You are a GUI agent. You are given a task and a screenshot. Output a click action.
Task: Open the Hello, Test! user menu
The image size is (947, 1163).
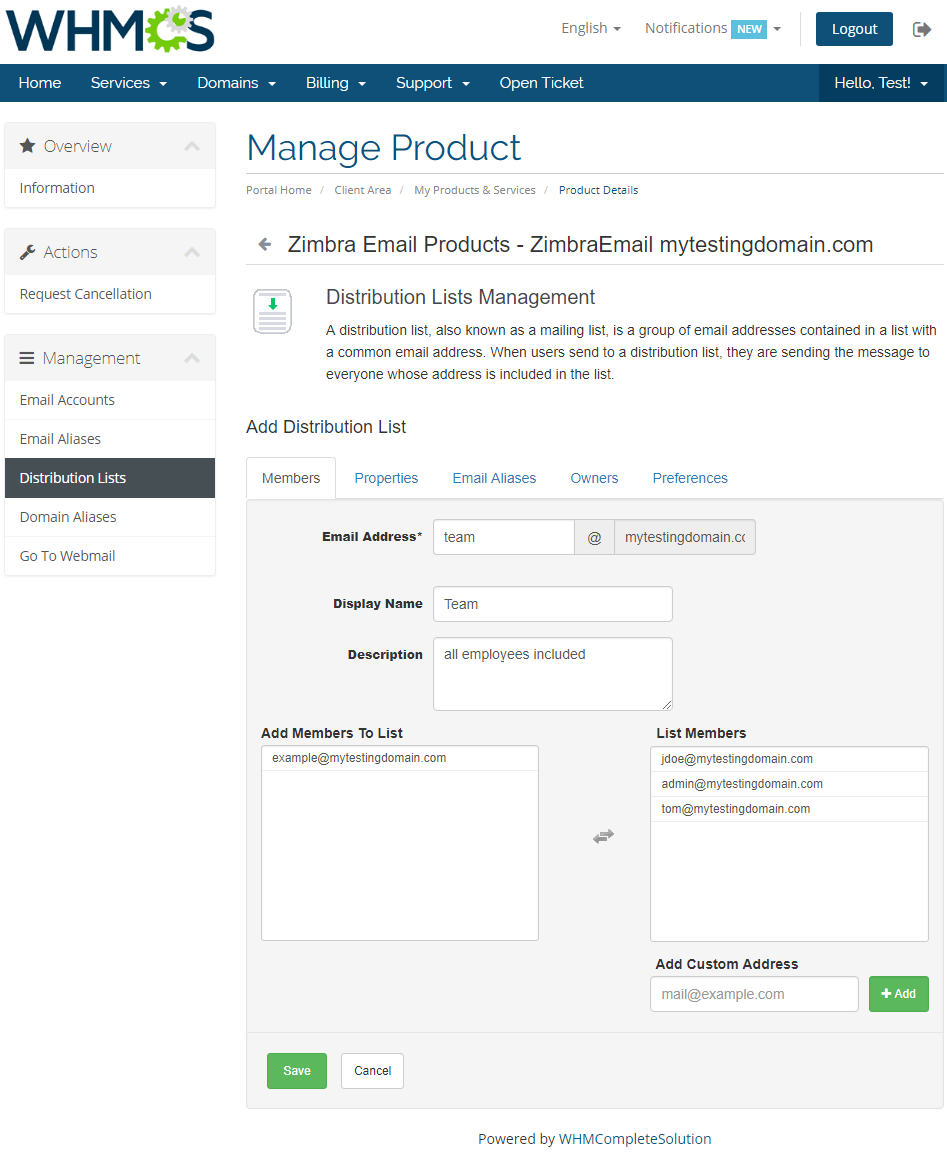[881, 83]
